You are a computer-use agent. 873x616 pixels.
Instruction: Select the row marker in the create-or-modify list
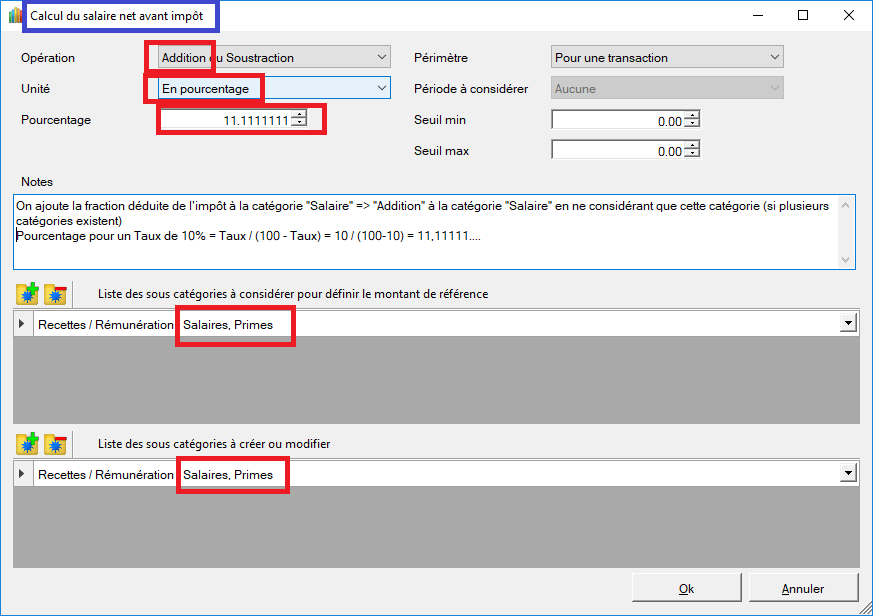coord(23,474)
